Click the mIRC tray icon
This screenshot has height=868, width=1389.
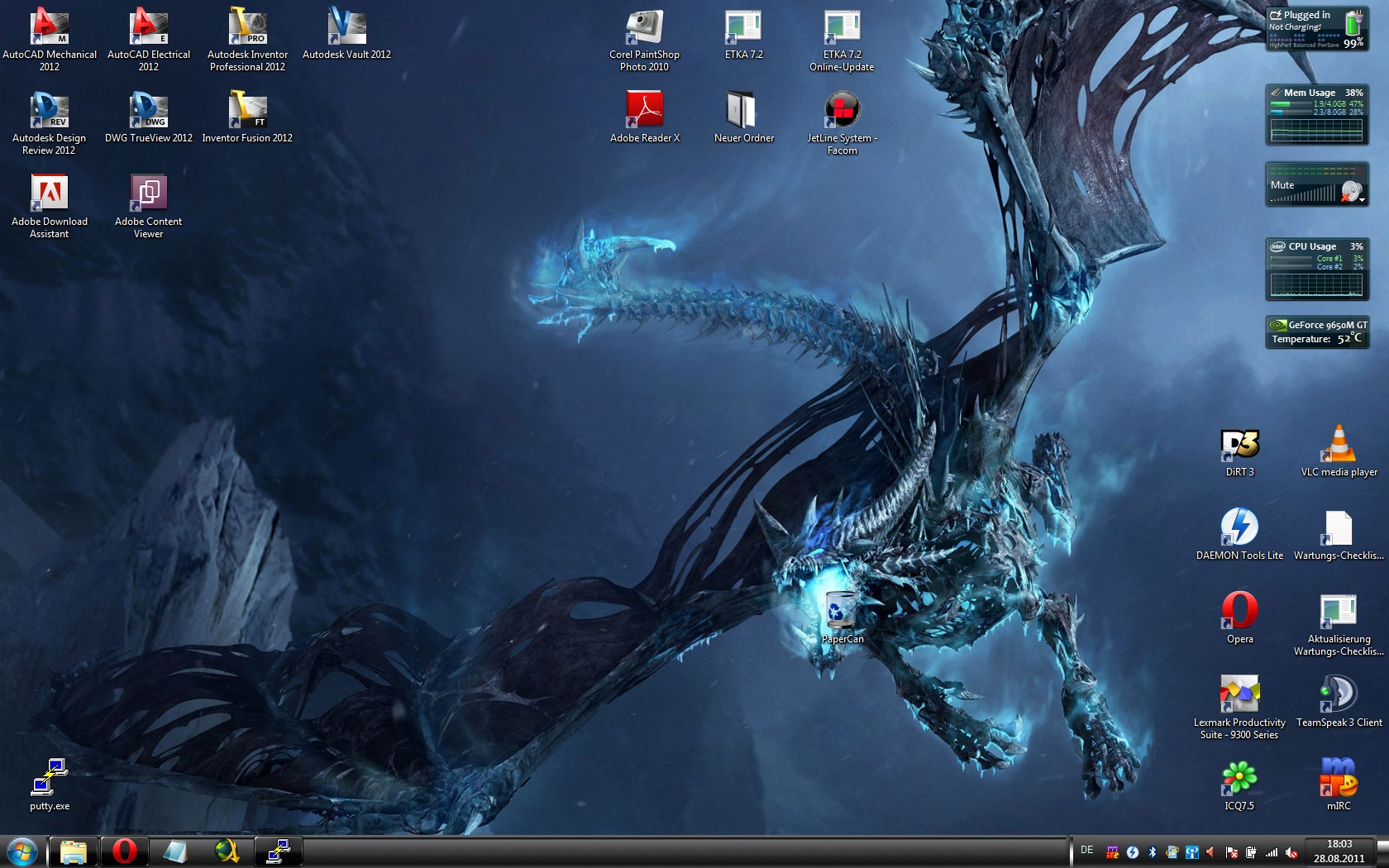coord(1113,852)
